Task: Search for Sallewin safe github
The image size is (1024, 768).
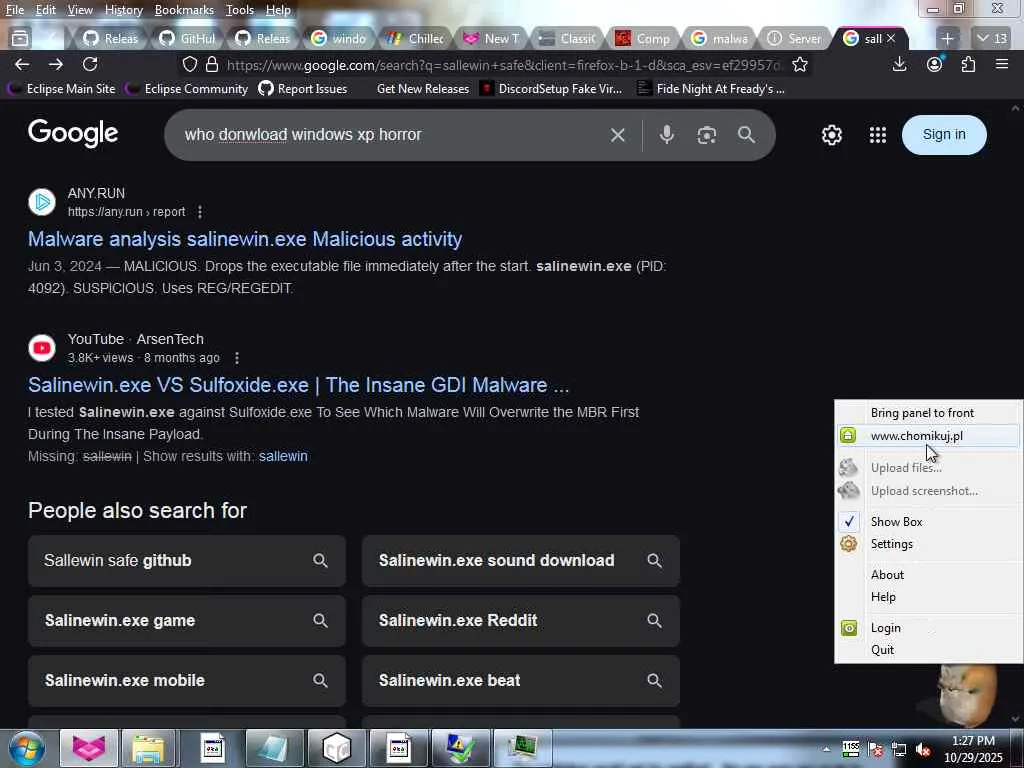Action: [187, 560]
